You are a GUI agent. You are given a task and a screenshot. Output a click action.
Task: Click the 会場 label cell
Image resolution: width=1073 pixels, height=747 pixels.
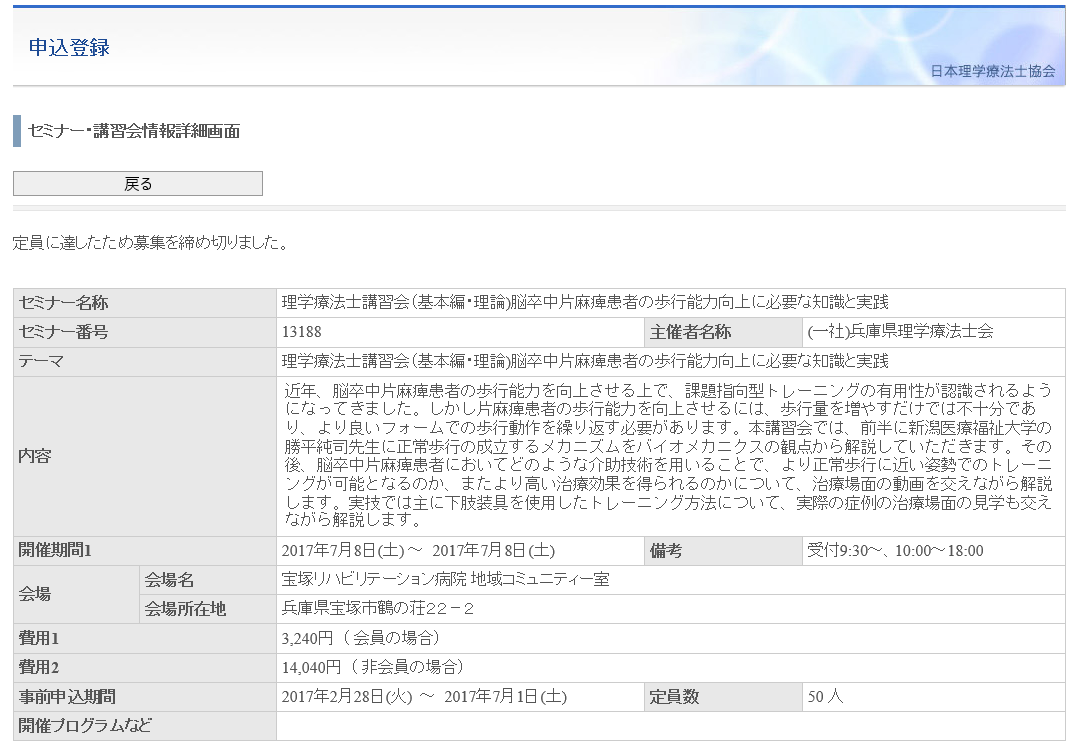(76, 594)
